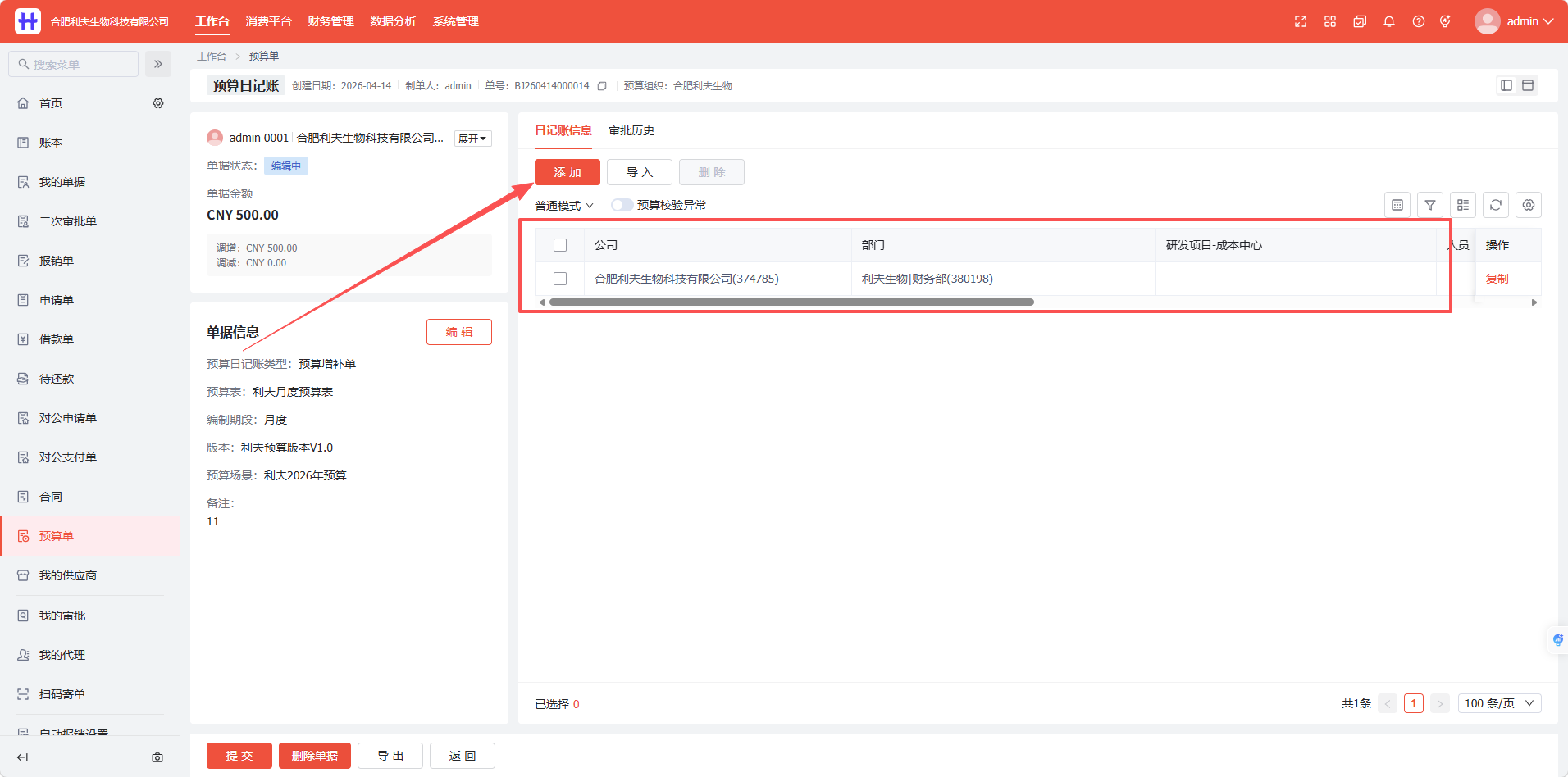
Task: Switch to the 审批历史 tab
Action: [631, 130]
